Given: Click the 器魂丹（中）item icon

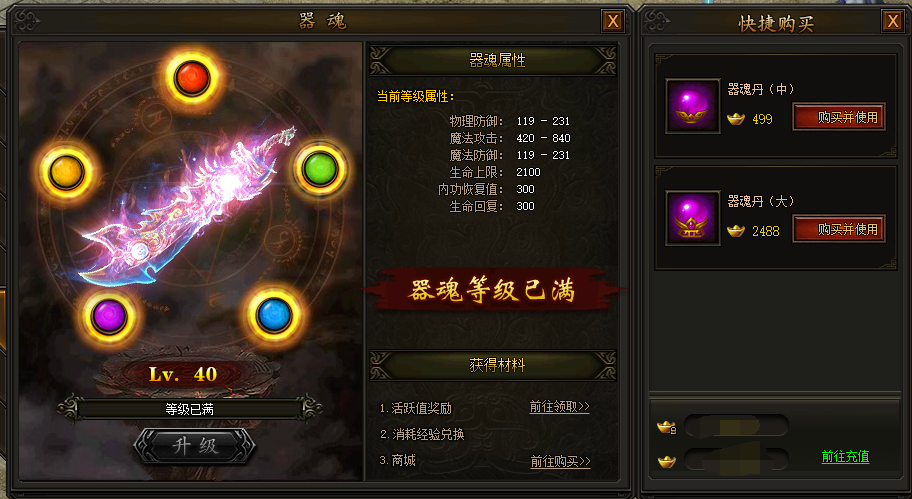Looking at the screenshot, I should coord(693,106).
